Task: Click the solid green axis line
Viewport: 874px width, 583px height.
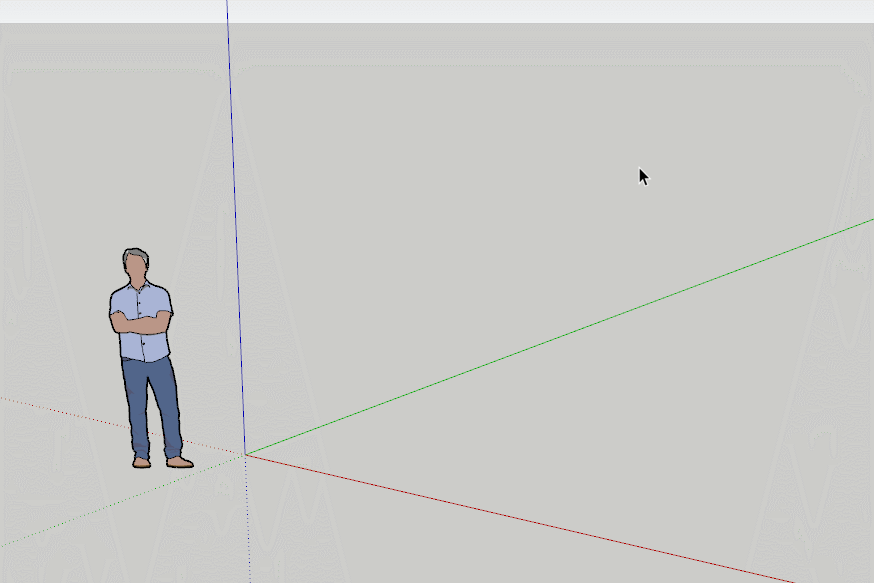Action: click(559, 337)
